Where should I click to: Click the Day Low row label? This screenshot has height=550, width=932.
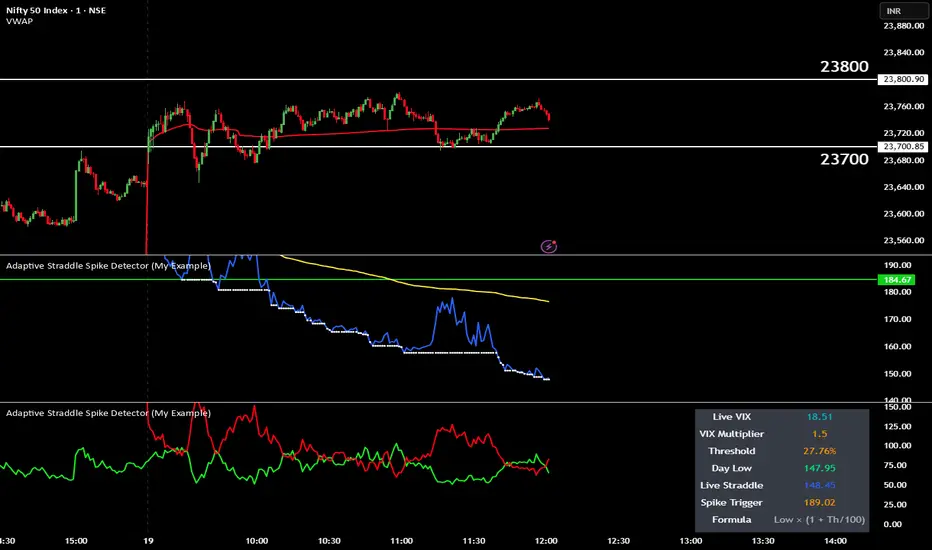[732, 468]
